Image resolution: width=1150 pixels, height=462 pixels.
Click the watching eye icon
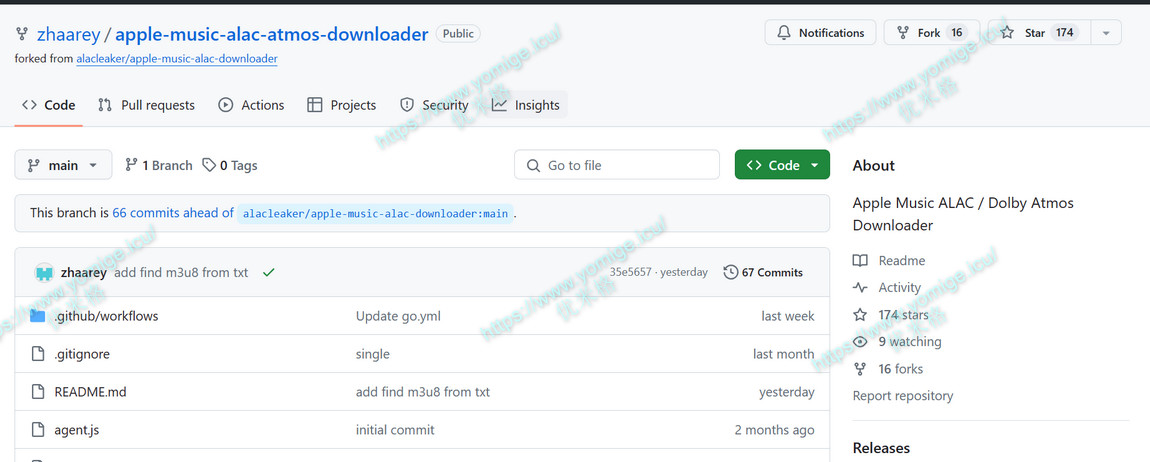pos(860,342)
